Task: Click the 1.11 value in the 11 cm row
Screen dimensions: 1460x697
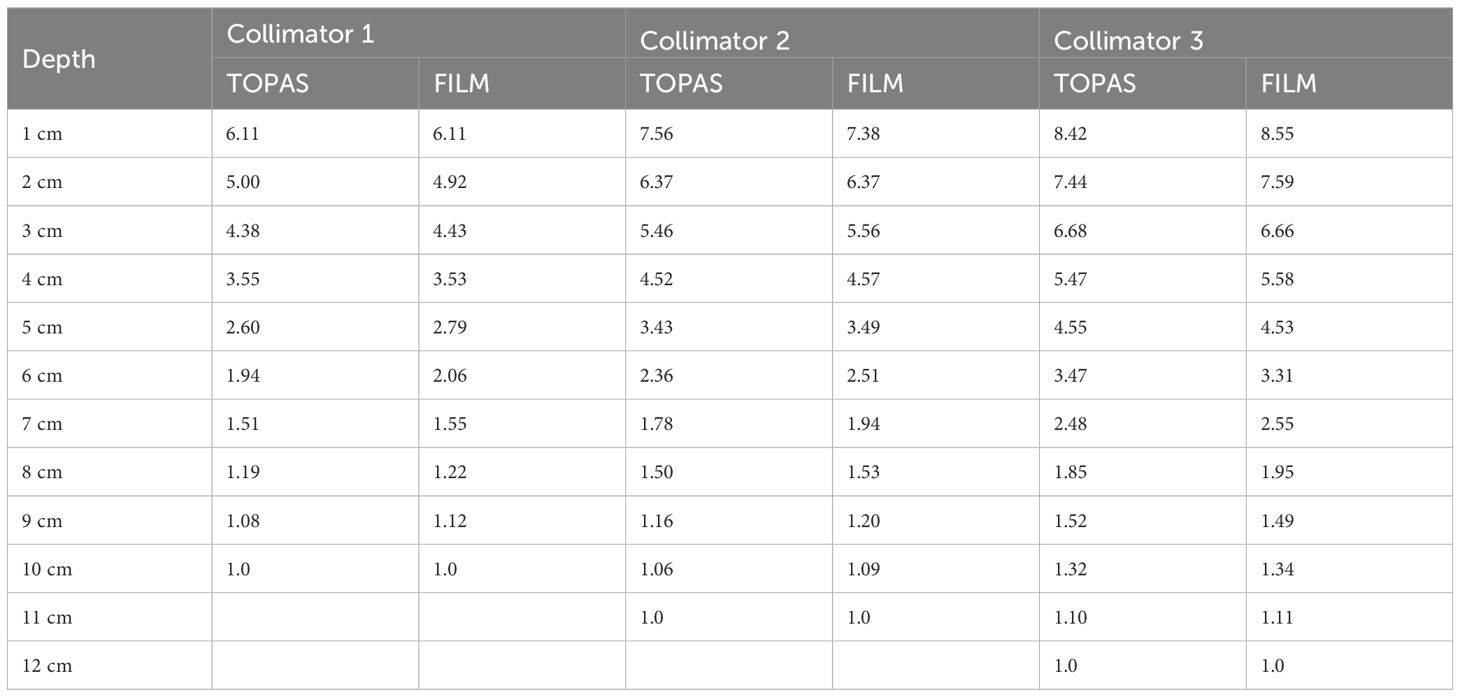Action: tap(1277, 618)
